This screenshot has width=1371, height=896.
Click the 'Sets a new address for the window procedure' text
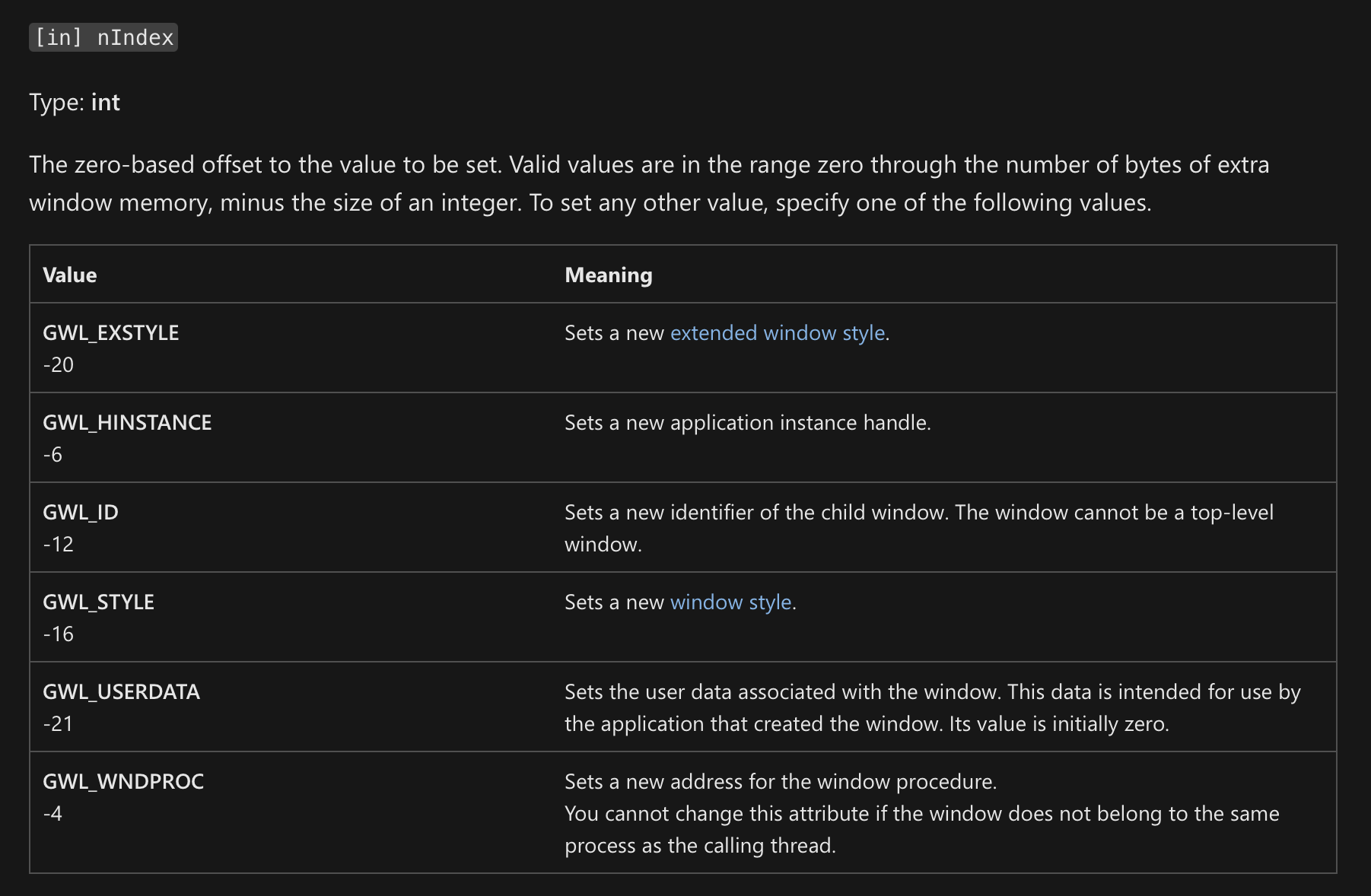point(780,782)
